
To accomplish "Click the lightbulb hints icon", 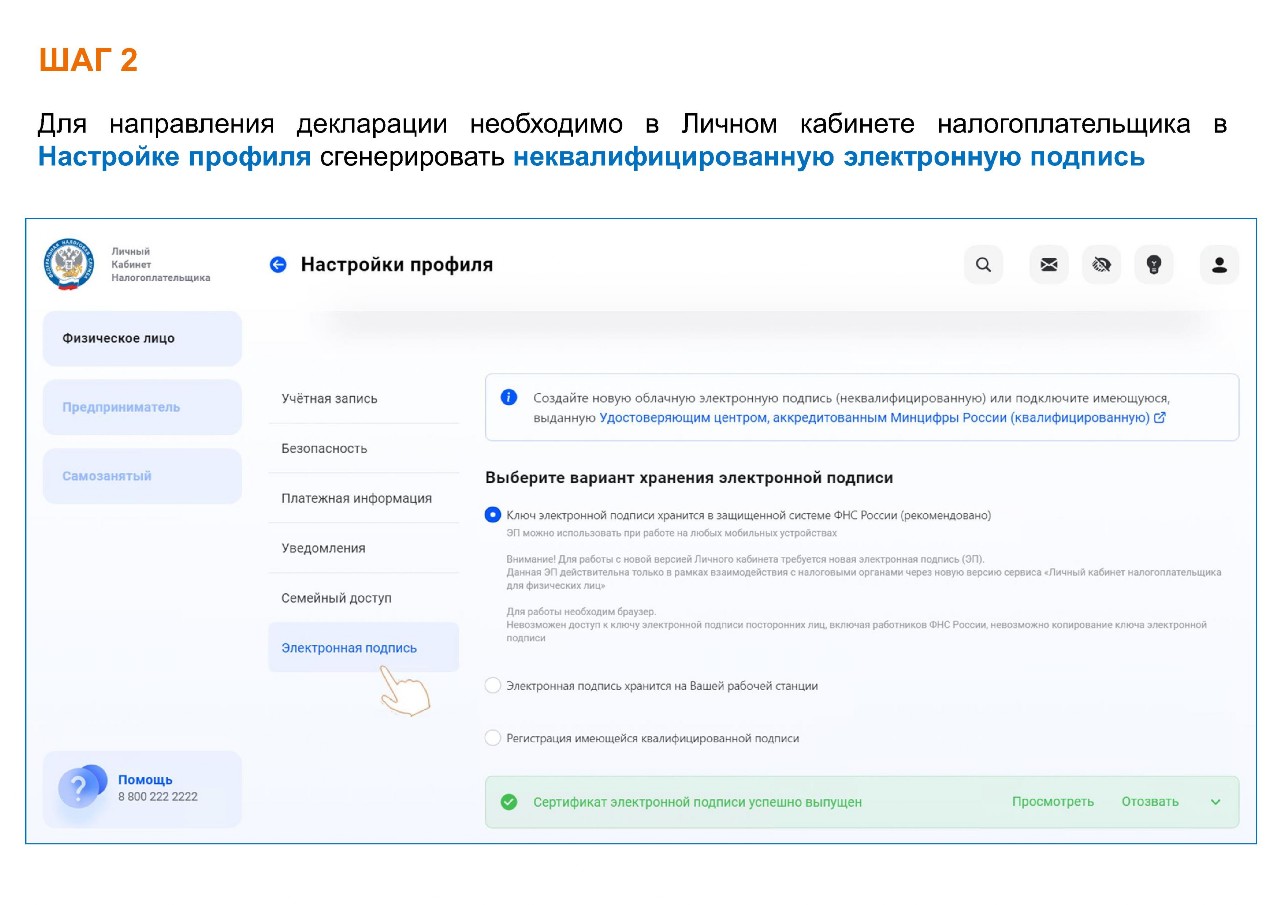I will point(1153,265).
